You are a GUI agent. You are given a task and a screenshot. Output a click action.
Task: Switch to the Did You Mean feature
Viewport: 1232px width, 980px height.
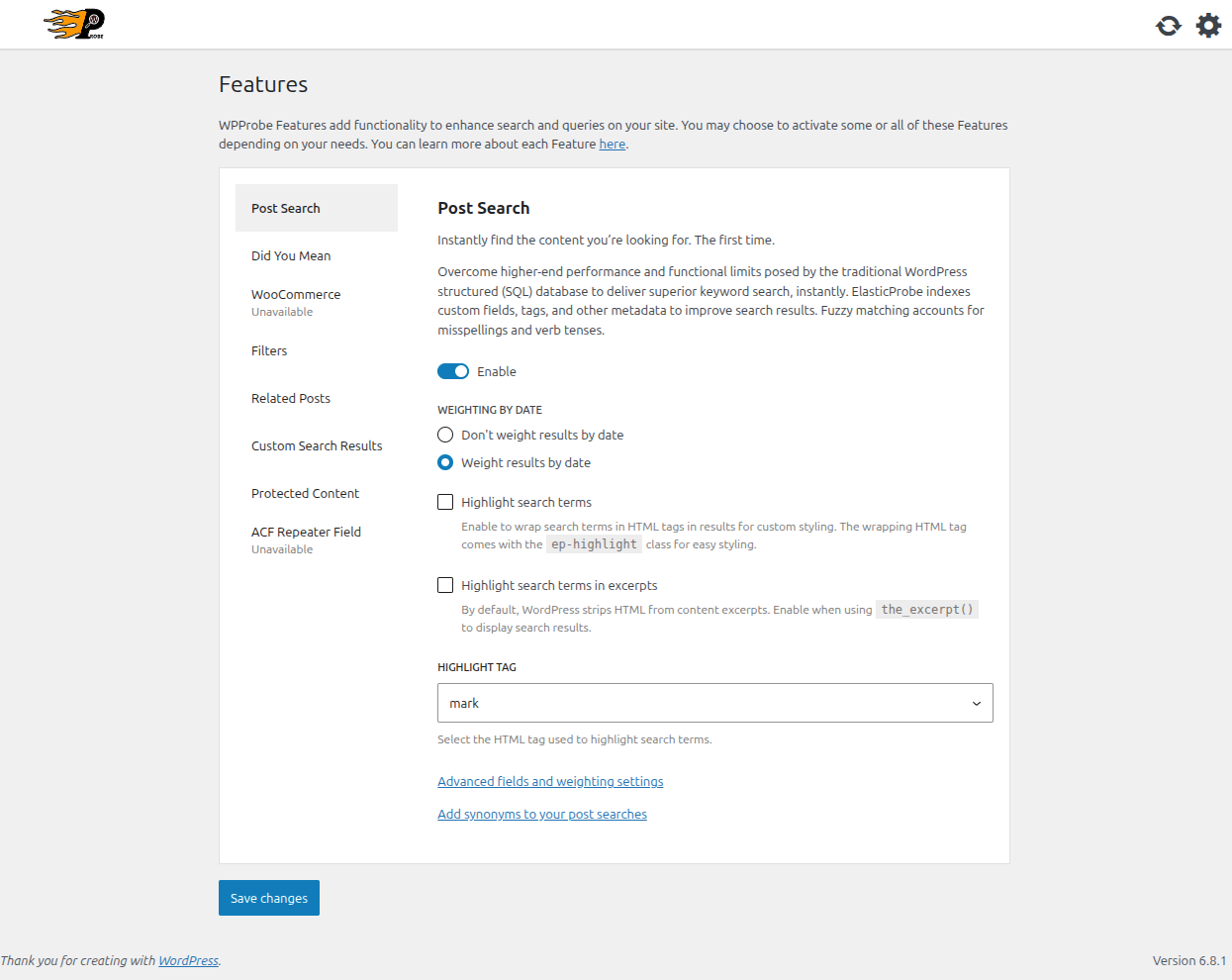291,255
